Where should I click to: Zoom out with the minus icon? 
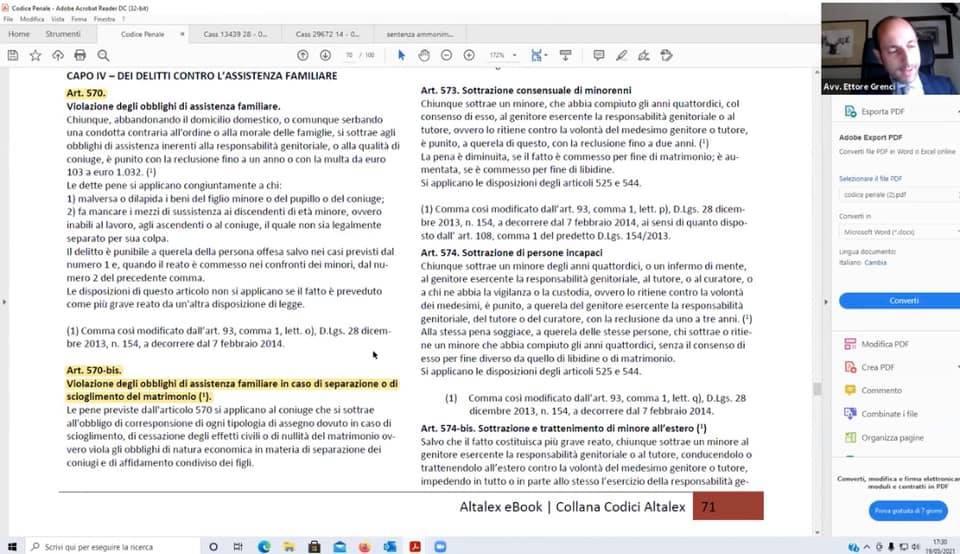446,55
